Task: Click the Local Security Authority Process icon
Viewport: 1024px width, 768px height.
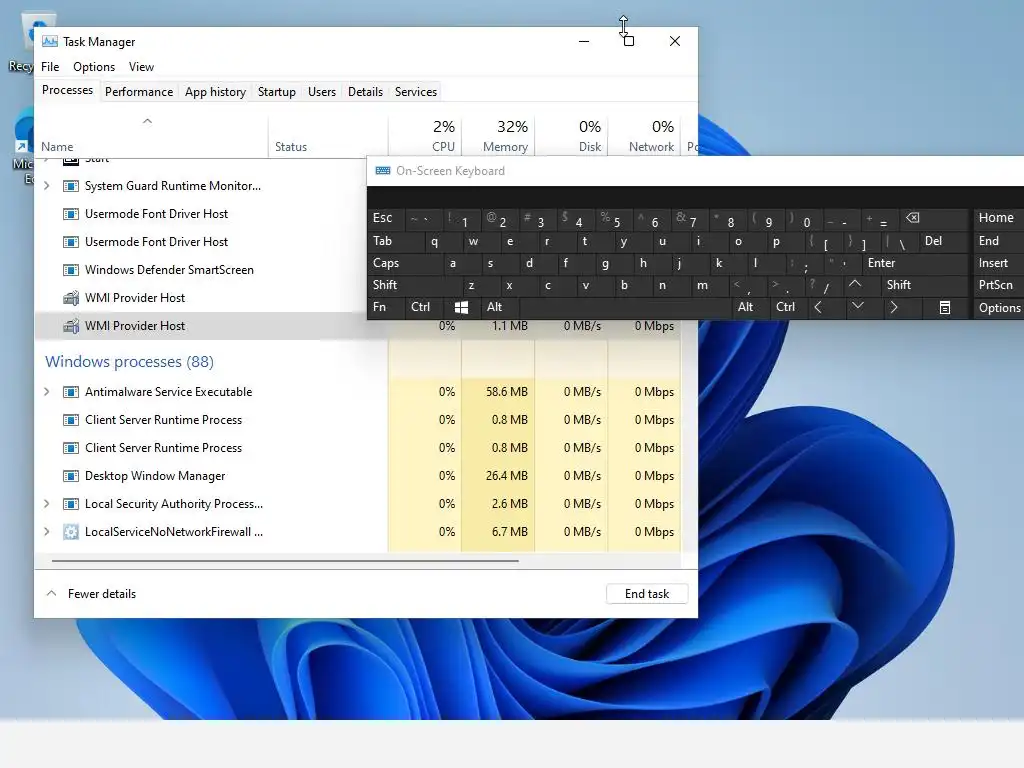Action: pos(71,504)
